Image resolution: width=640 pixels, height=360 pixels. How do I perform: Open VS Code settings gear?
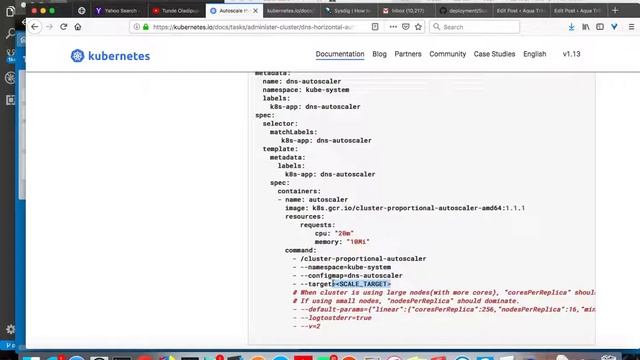click(x=10, y=329)
